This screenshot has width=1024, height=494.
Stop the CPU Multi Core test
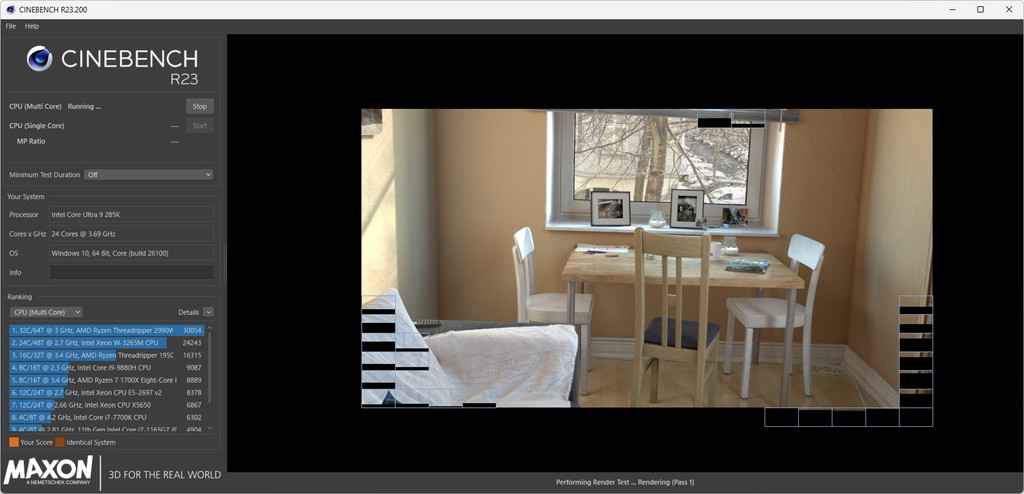click(x=200, y=107)
